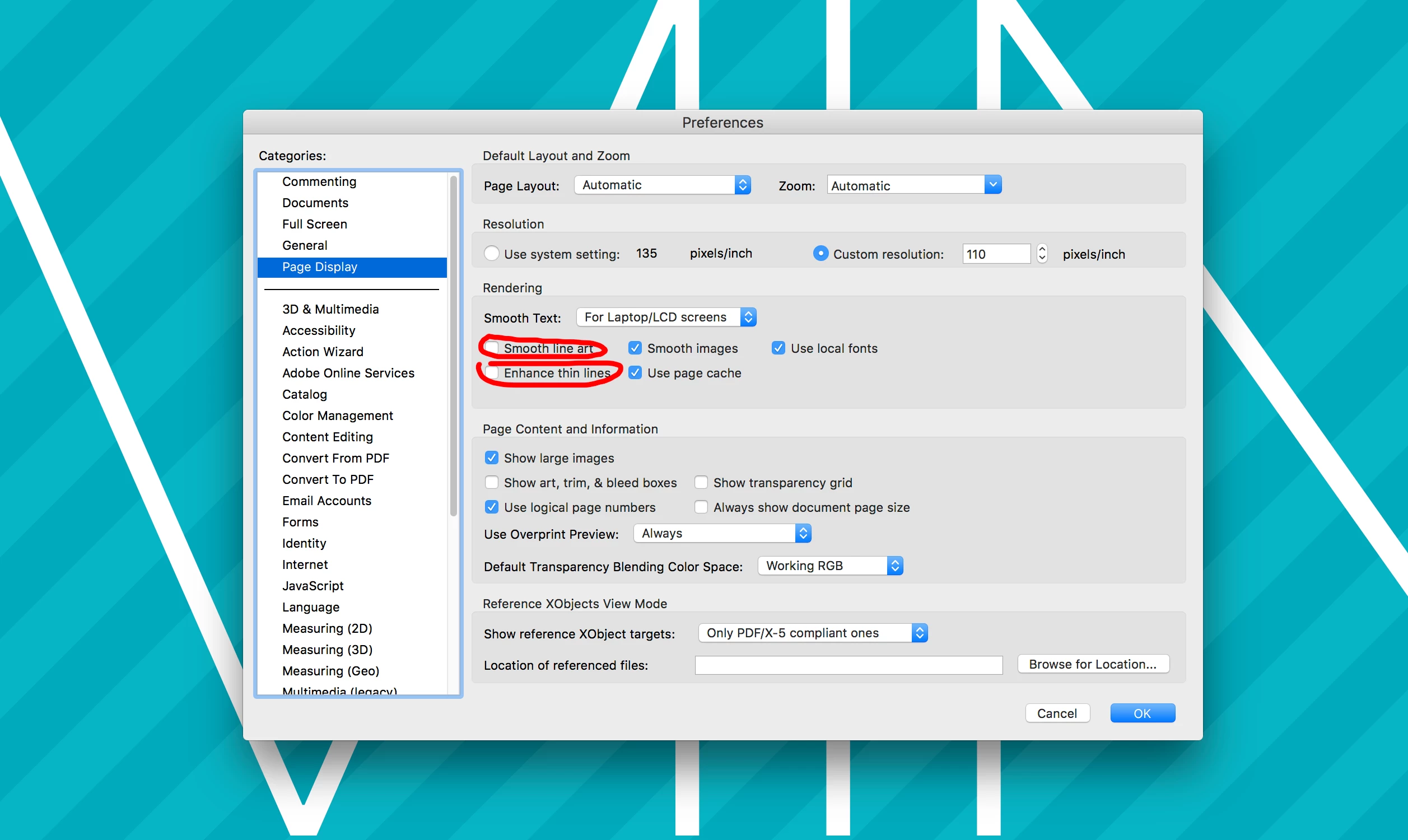Enable the Smooth line art checkbox
The height and width of the screenshot is (840, 1408).
492,348
